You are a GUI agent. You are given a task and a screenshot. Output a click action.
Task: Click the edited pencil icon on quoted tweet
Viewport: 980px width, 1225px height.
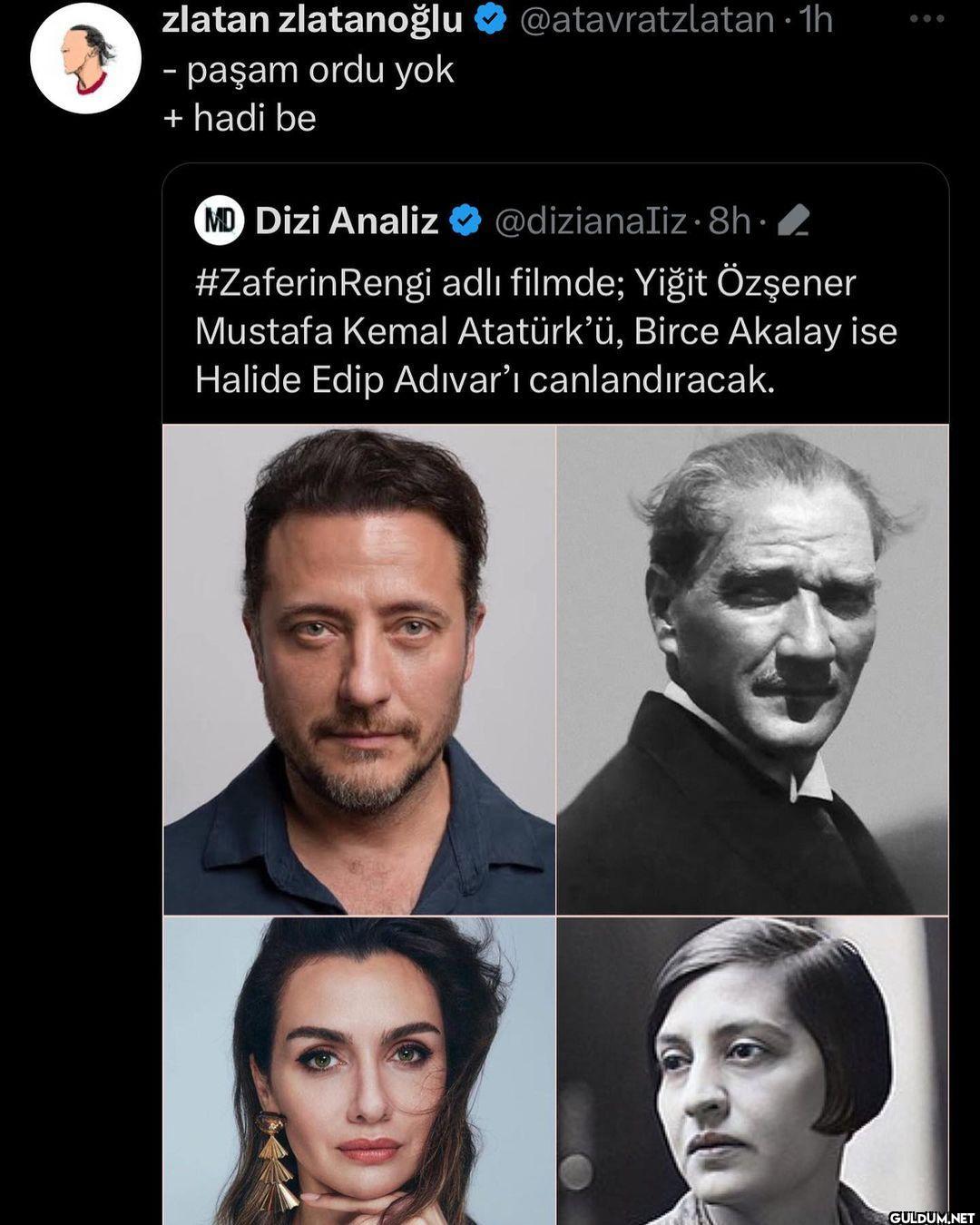click(794, 220)
